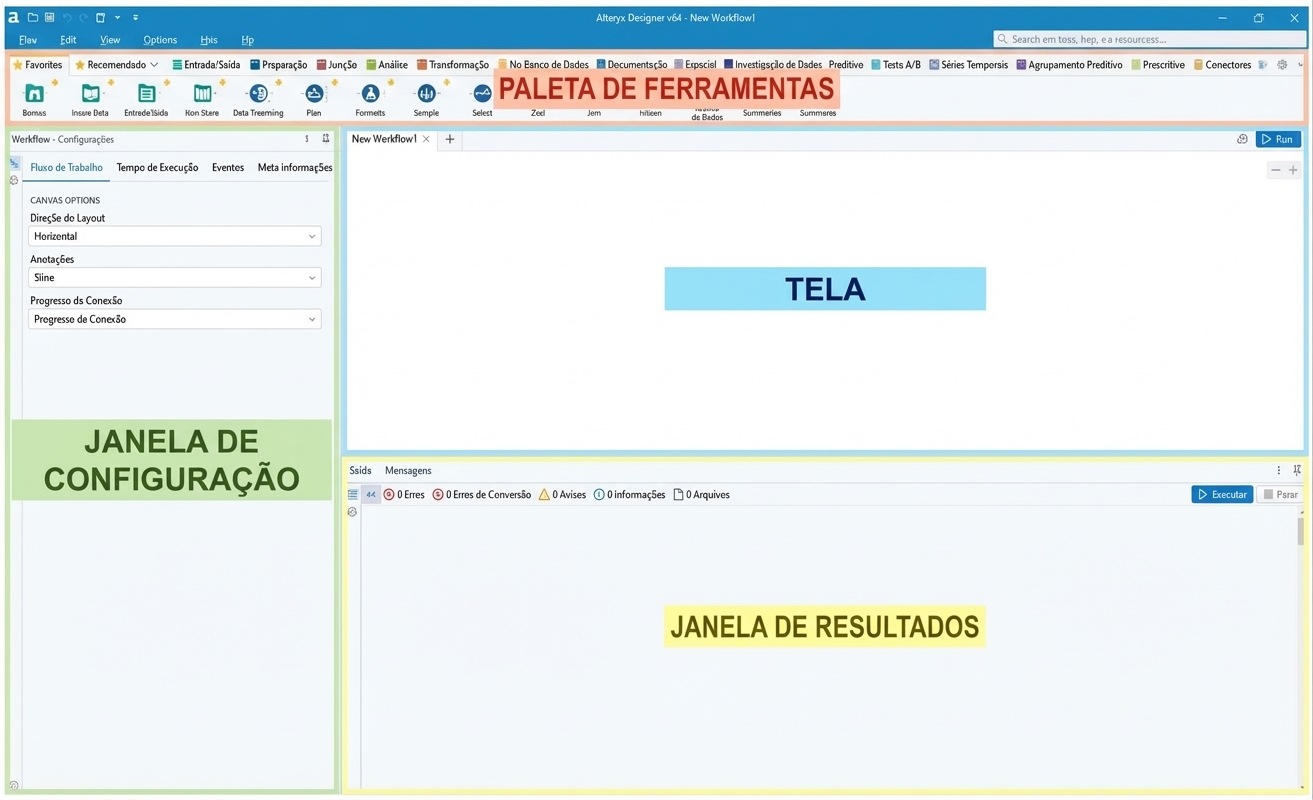Select the Bomas tool icon
1313x800 pixels.
(x=34, y=93)
